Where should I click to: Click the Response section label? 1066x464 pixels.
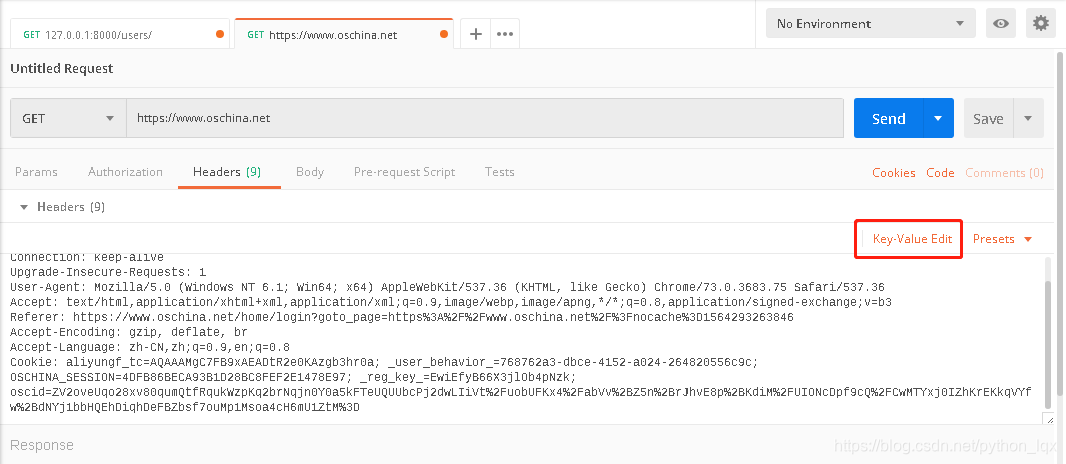pos(41,445)
